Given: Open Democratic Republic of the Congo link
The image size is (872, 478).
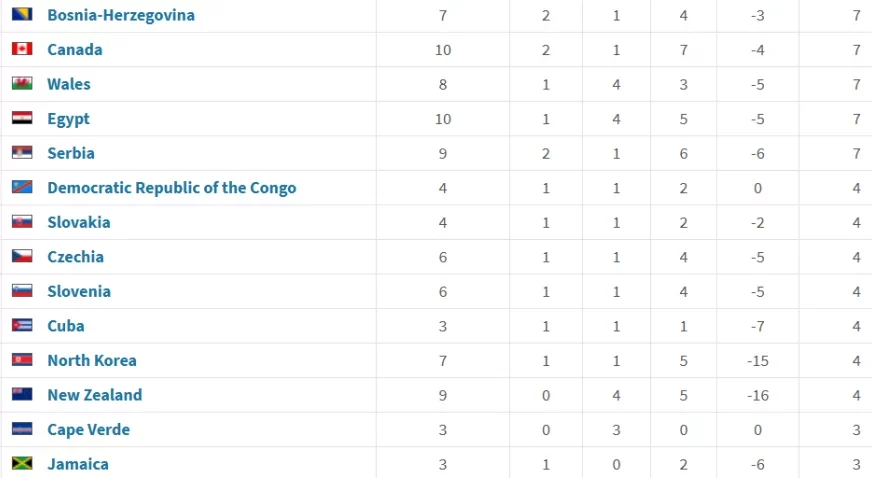Looking at the screenshot, I should (171, 188).
